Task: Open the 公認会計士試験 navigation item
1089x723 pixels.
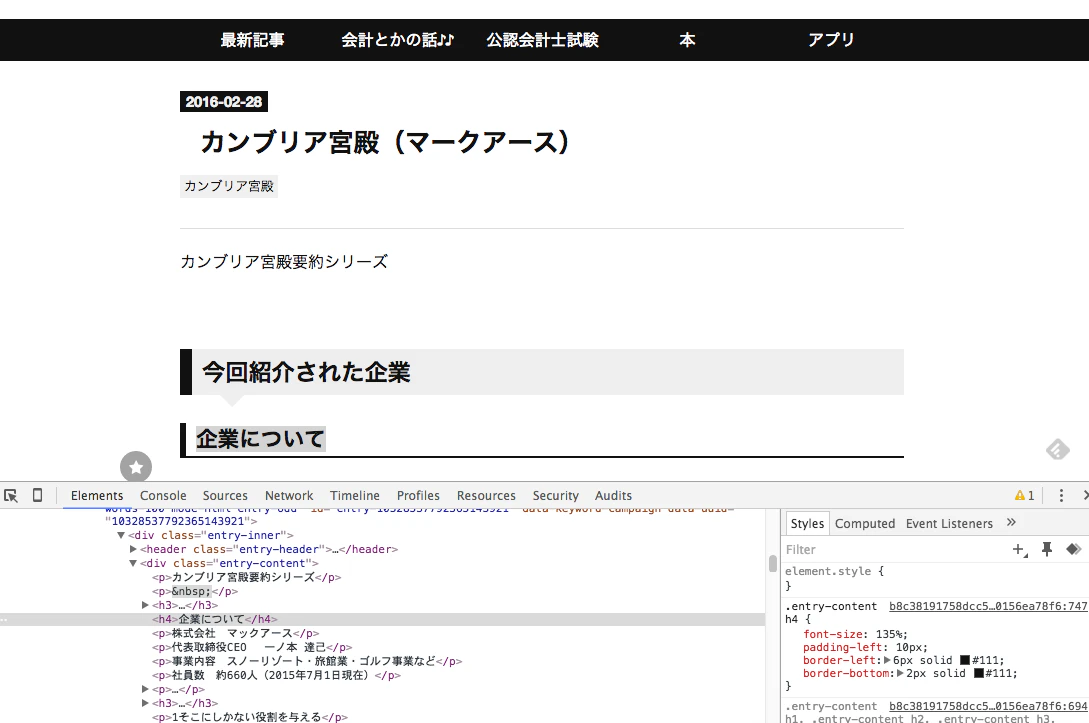Action: (x=542, y=40)
